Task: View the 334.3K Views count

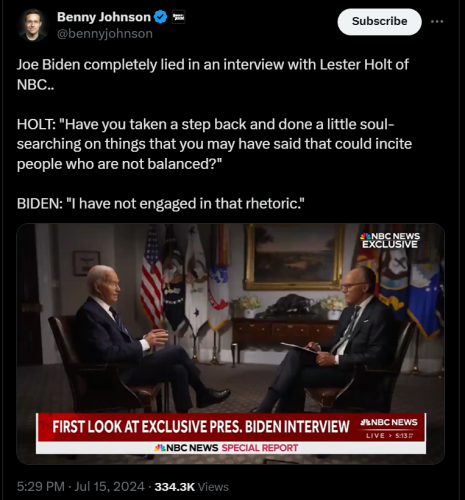Action: 192,487
